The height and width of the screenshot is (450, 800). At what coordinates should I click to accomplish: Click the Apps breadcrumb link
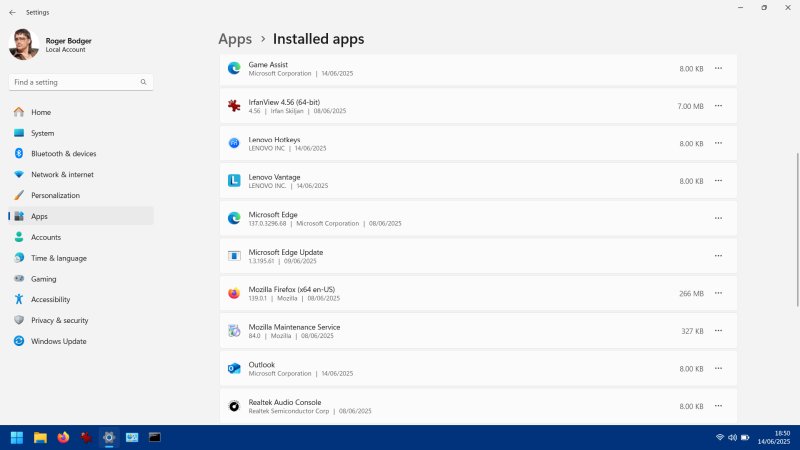coord(235,39)
